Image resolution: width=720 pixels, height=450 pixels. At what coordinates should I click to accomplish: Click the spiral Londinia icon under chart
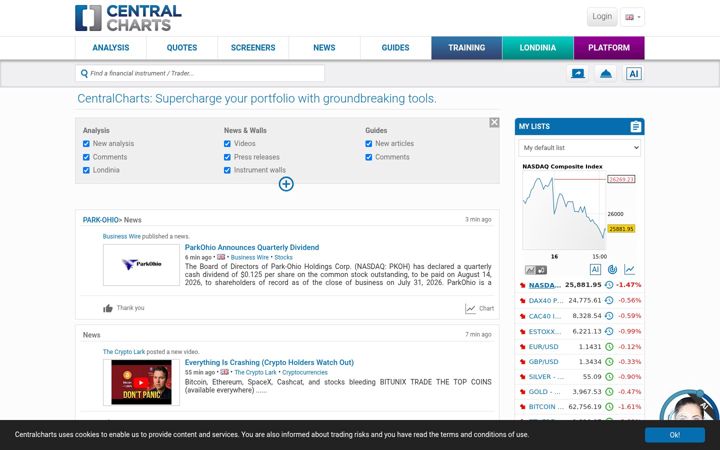[x=612, y=270]
